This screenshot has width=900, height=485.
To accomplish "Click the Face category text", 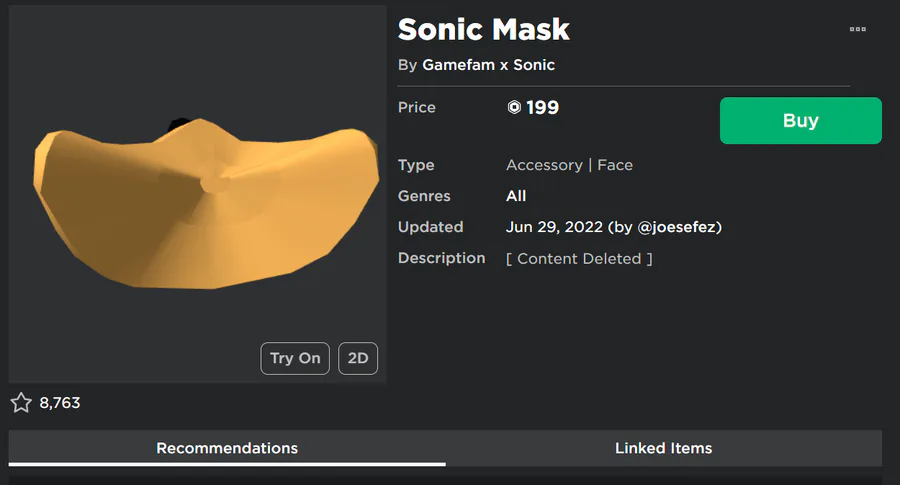I will click(x=615, y=165).
